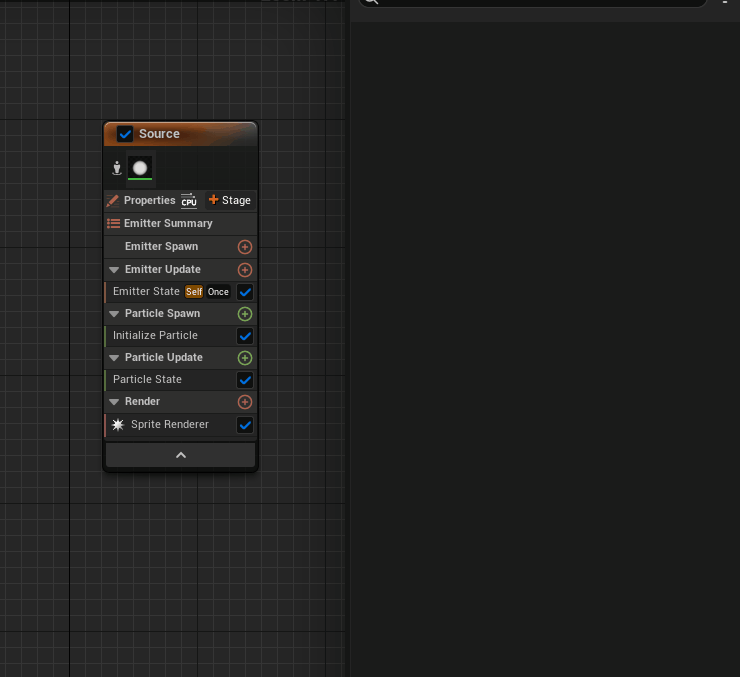740x677 pixels.
Task: Add module to Particle Spawn
Action: pyautogui.click(x=244, y=314)
